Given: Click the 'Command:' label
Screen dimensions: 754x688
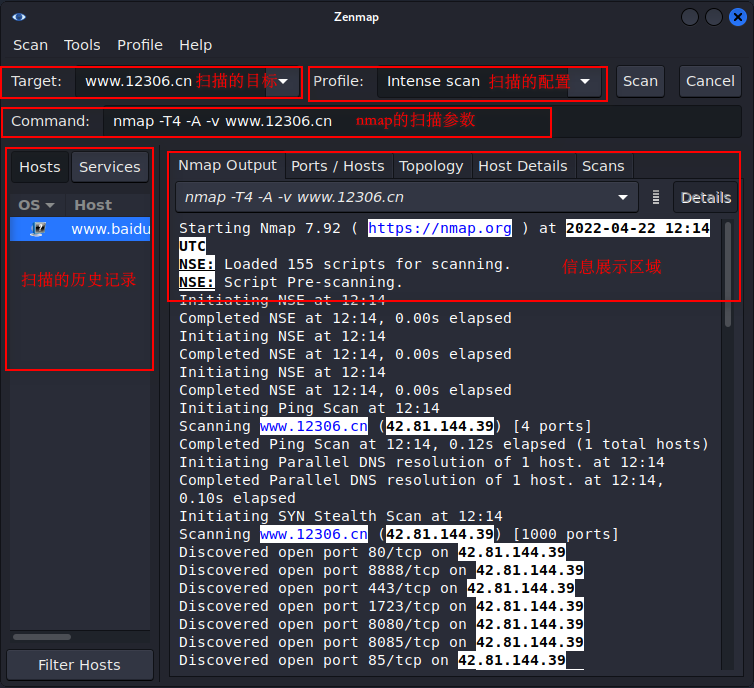Looking at the screenshot, I should (50, 121).
